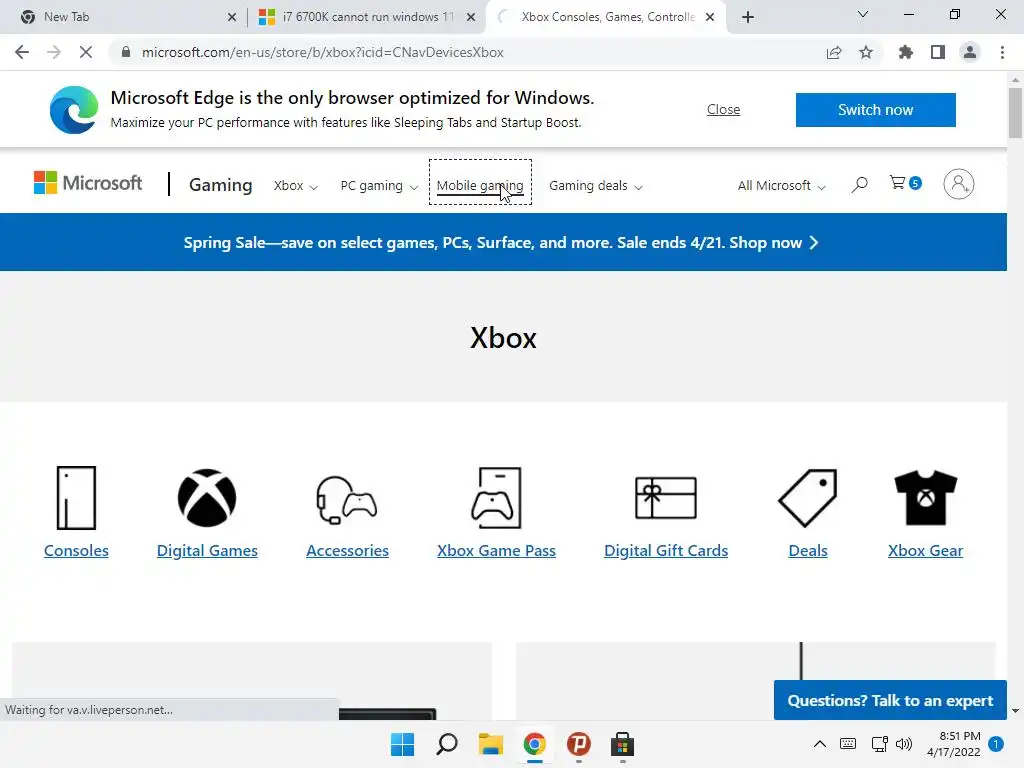
Task: Expand the PC gaming dropdown menu
Action: click(x=379, y=185)
